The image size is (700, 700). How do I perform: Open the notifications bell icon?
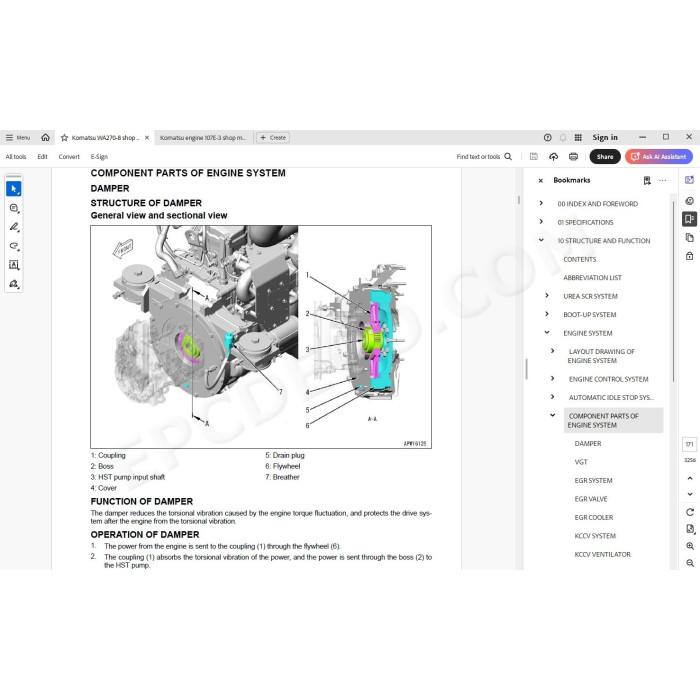point(563,138)
